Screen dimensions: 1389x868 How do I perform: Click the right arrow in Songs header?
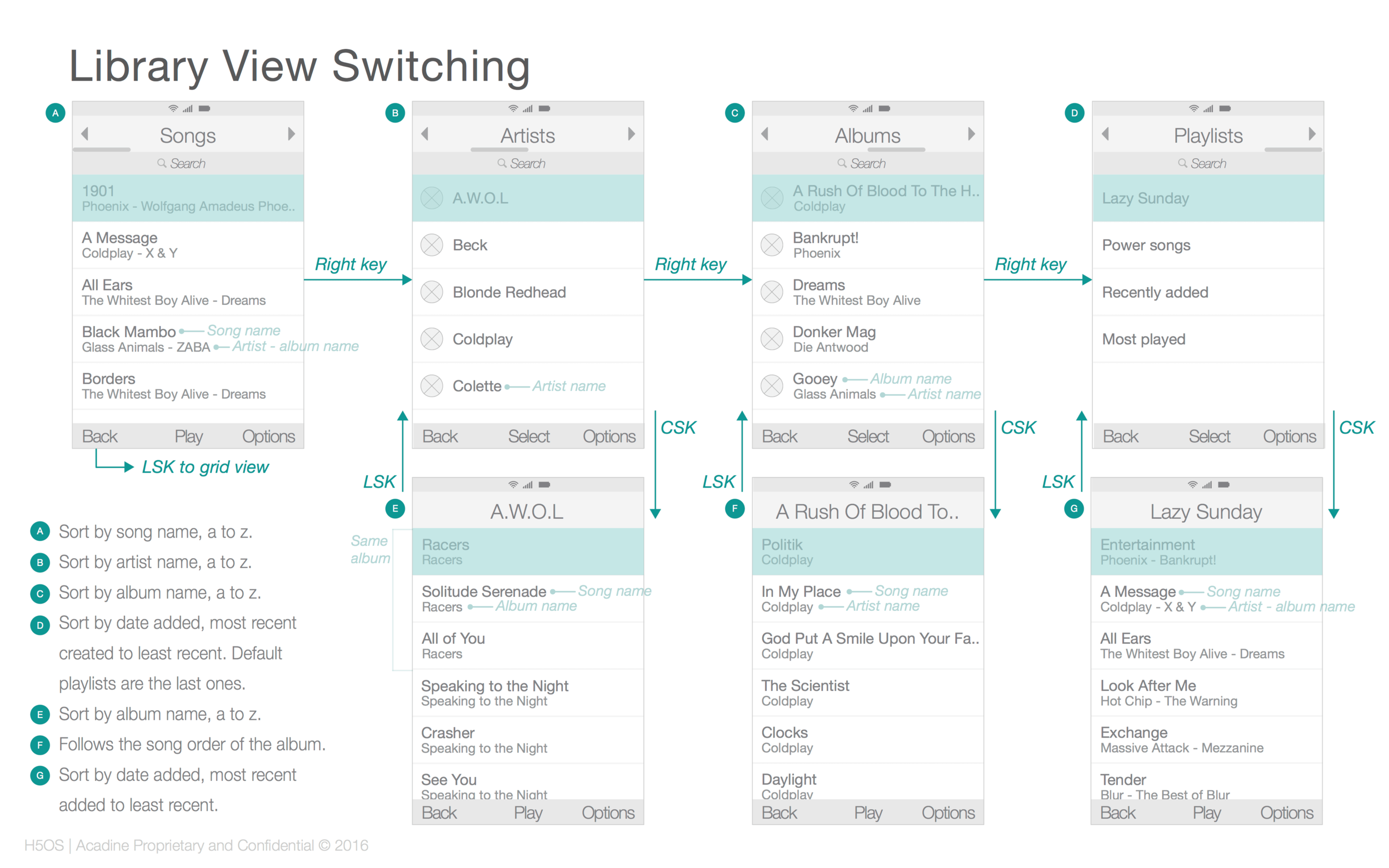[291, 134]
